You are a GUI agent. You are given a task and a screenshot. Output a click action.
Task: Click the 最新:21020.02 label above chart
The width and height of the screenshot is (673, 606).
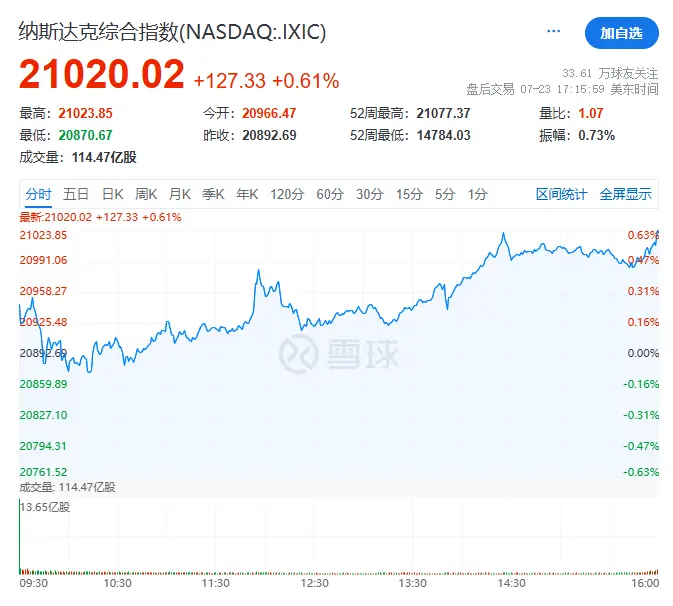click(x=55, y=217)
